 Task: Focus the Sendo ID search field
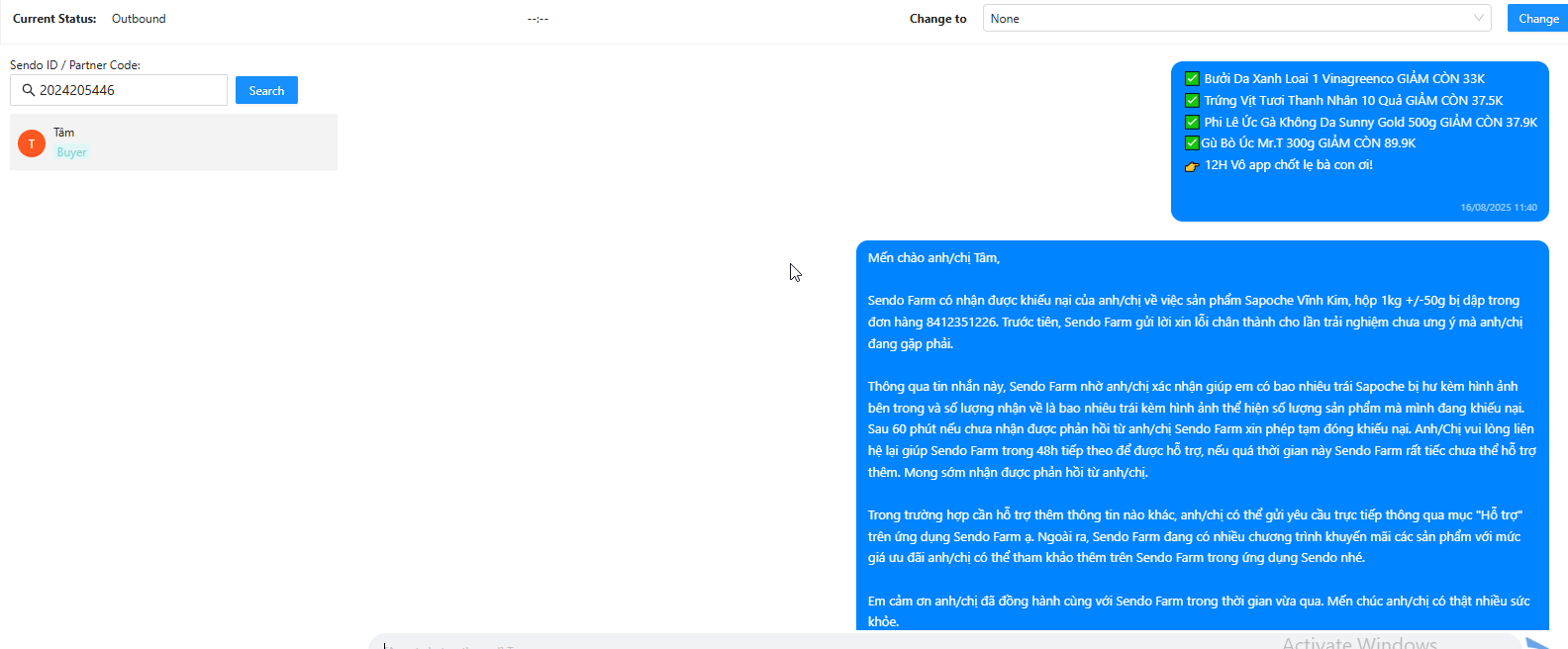[x=119, y=90]
